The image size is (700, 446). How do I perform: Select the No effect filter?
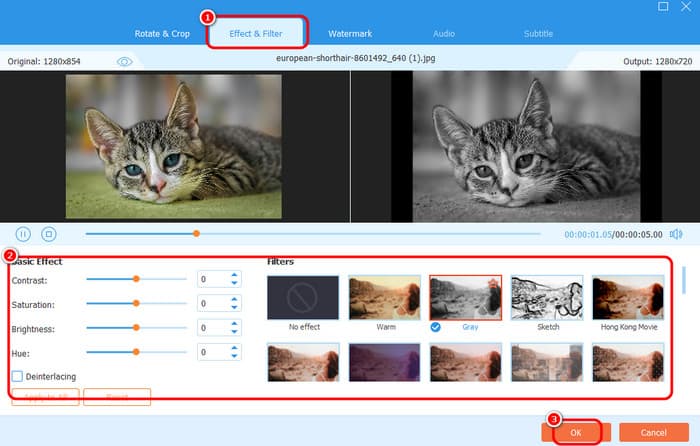(303, 297)
